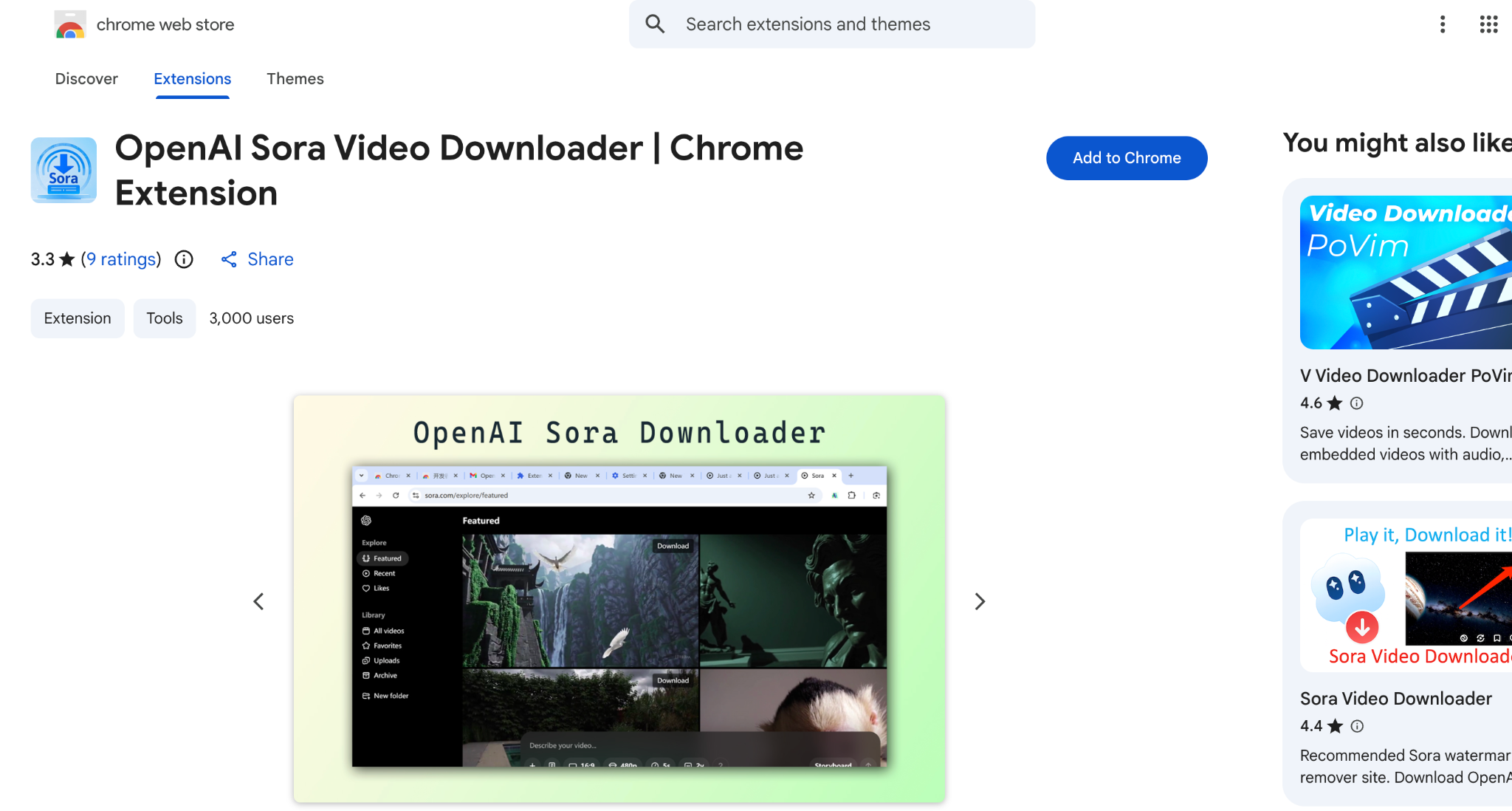The image size is (1512, 811).
Task: Open the Google apps grid
Action: pos(1488,24)
